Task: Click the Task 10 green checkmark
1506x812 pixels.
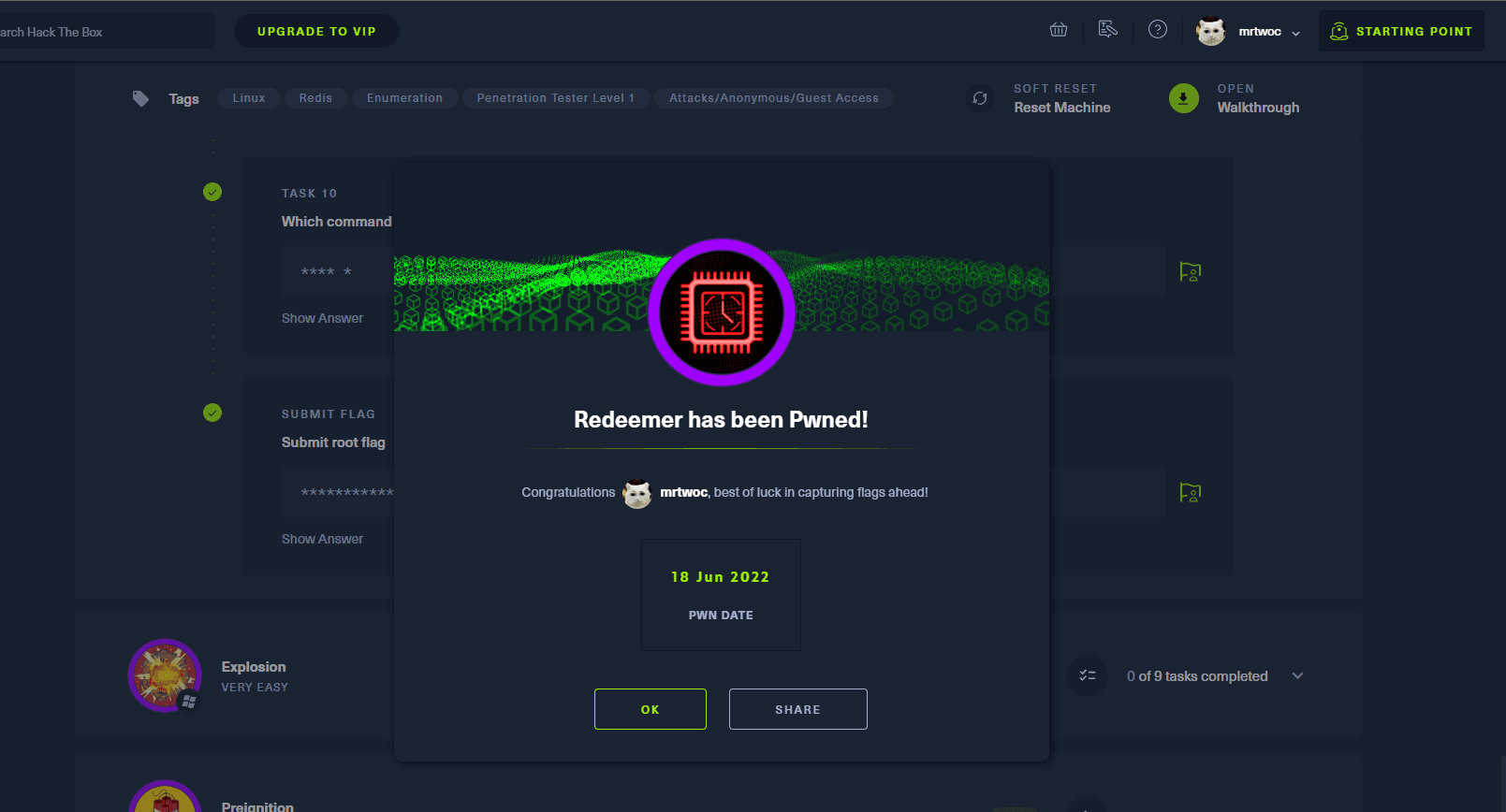Action: point(212,193)
